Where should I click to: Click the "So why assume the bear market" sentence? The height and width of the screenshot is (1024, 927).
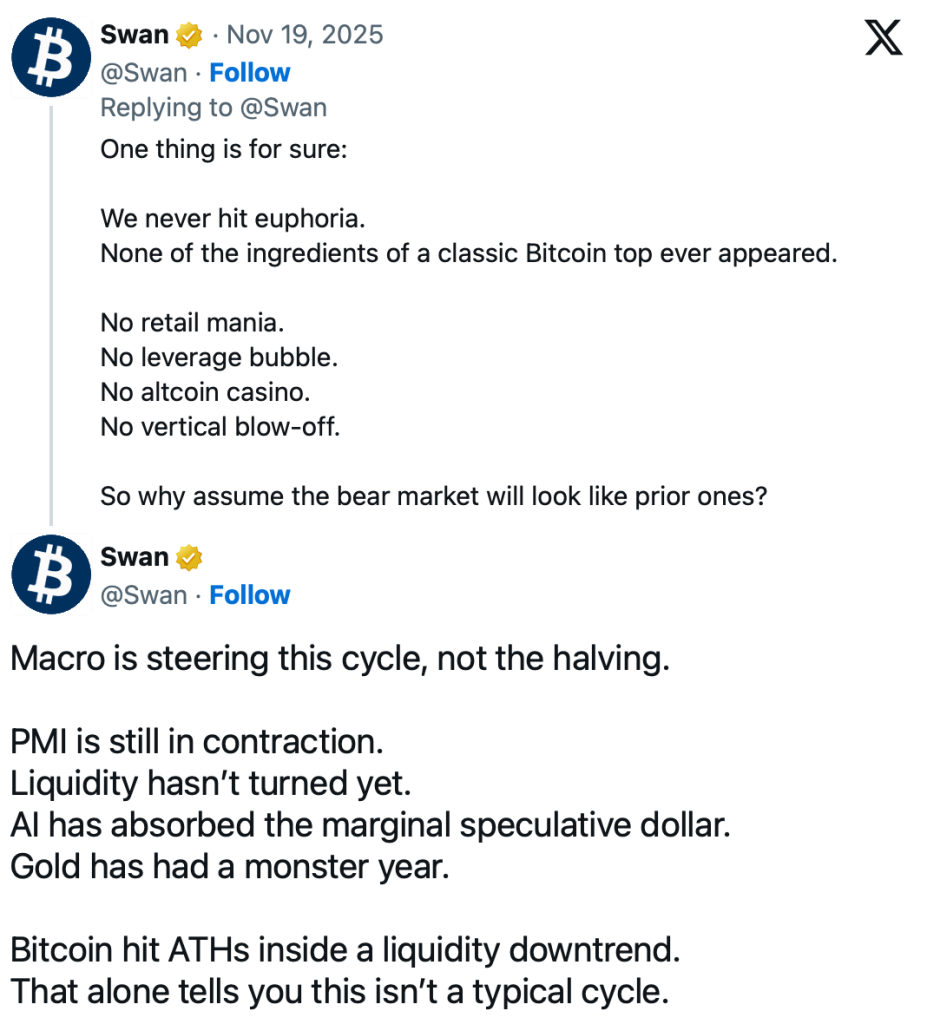point(433,496)
